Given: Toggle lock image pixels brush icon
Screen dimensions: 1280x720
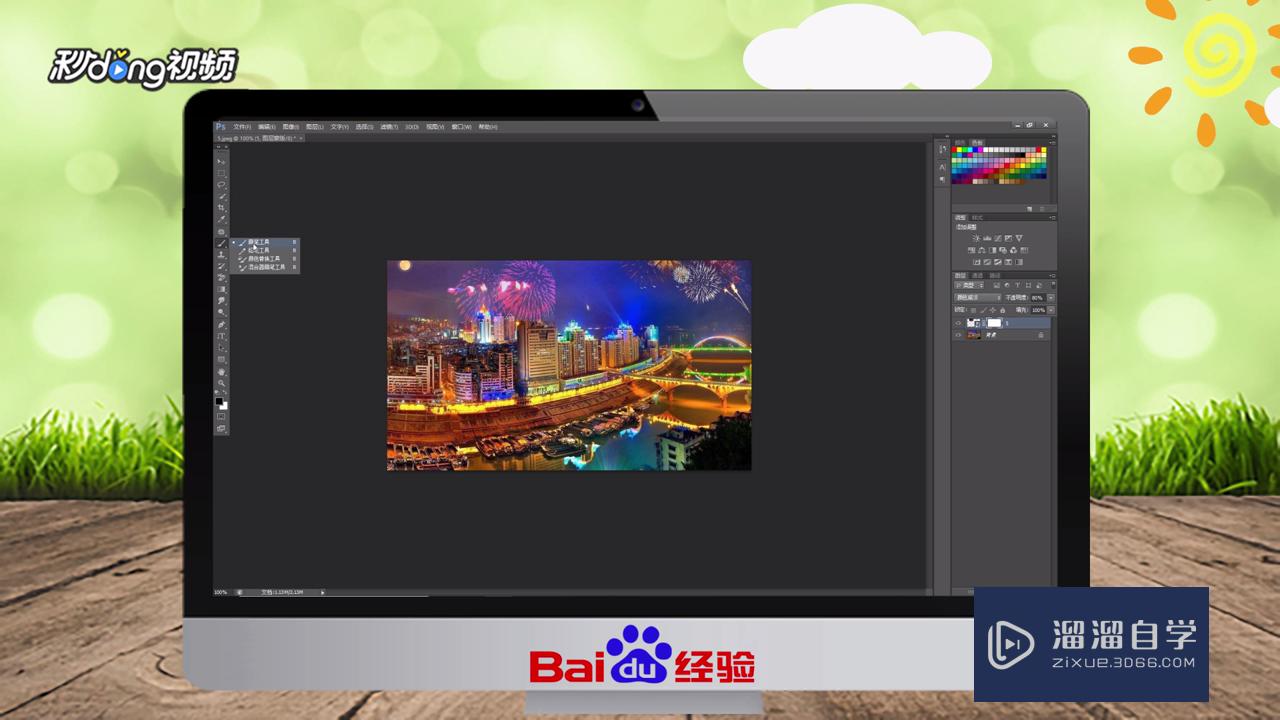Looking at the screenshot, I should (x=984, y=310).
